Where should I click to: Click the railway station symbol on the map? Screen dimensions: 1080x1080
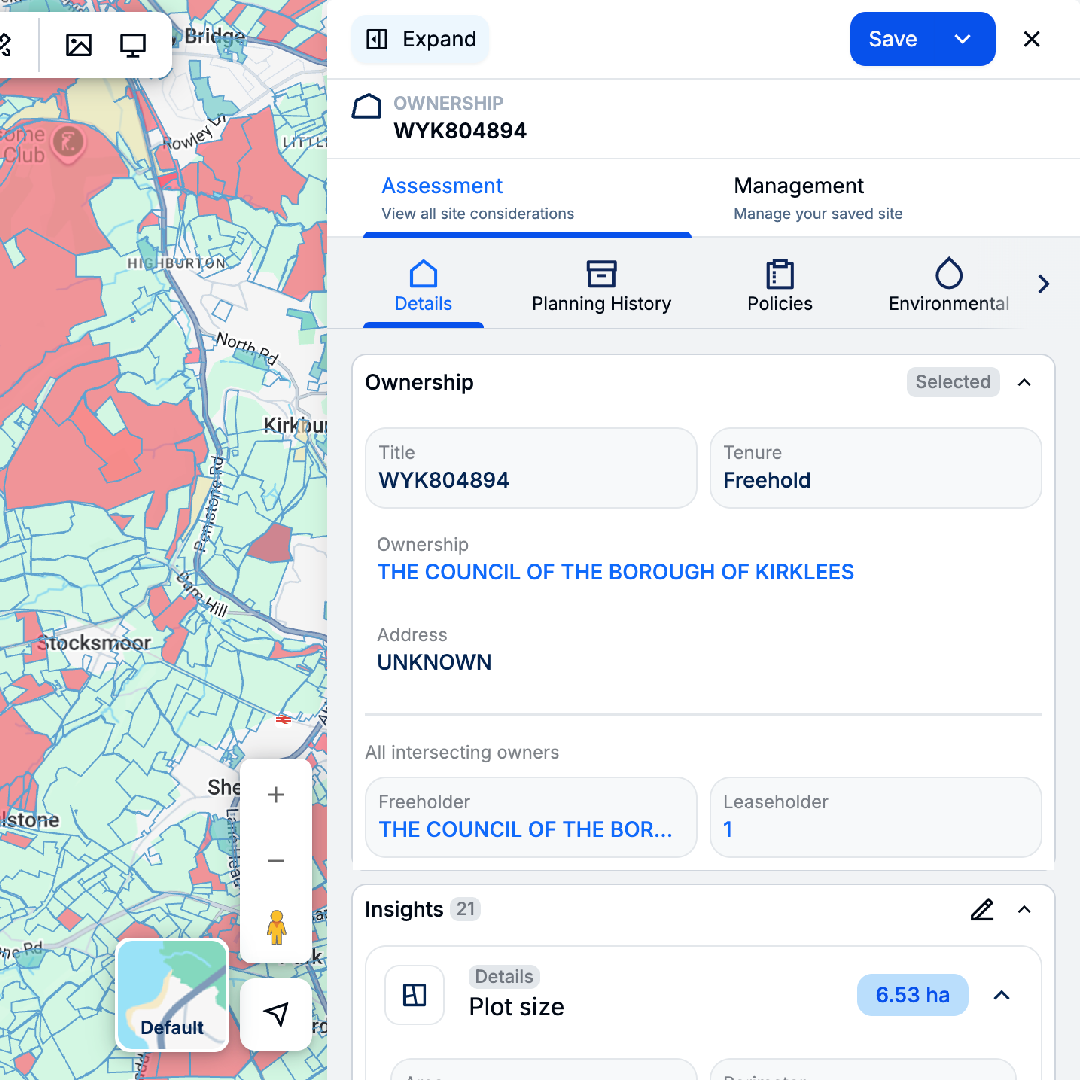pos(283,720)
